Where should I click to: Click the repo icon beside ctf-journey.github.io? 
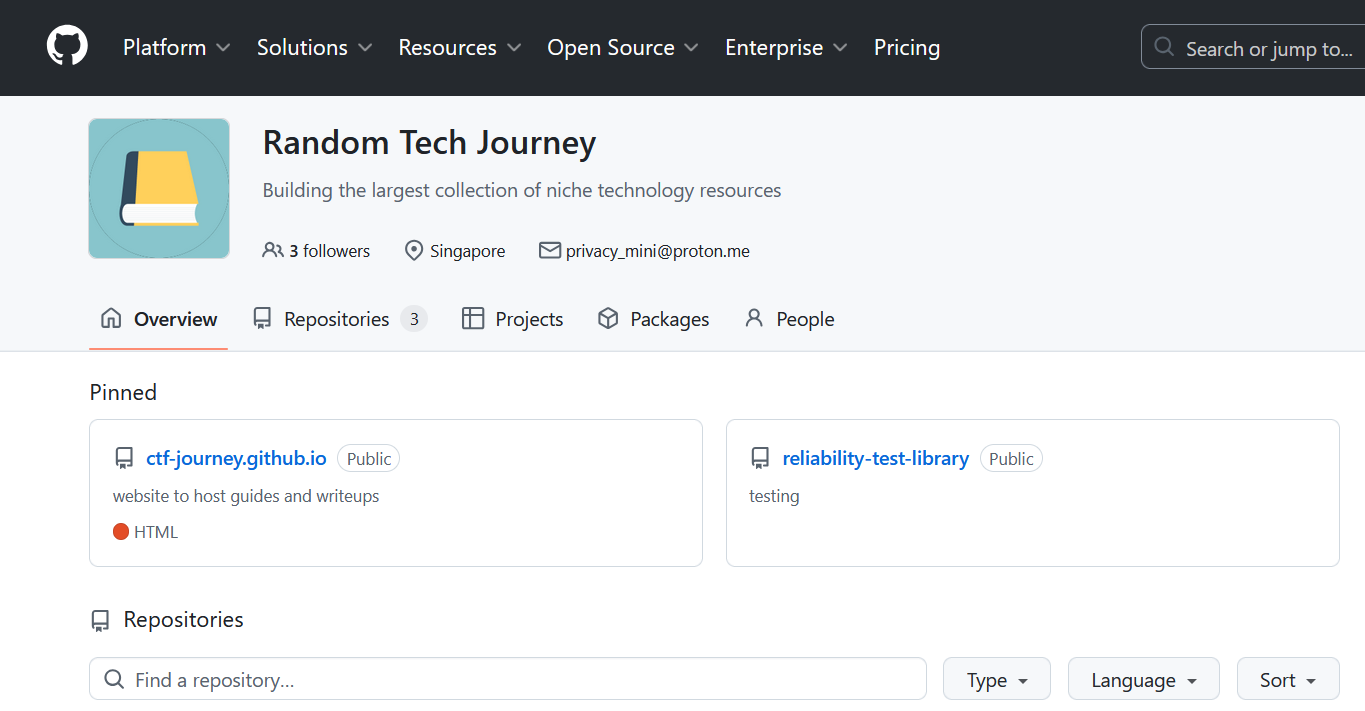click(124, 459)
